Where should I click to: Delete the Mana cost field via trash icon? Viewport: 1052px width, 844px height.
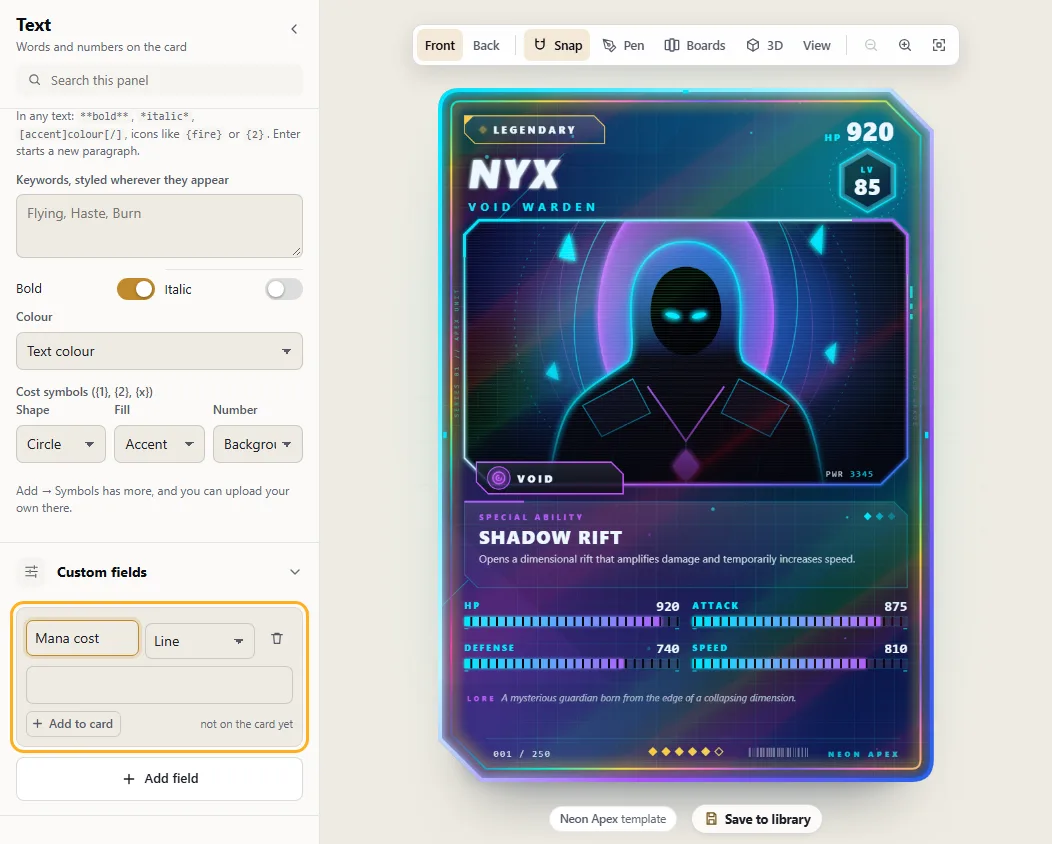point(276,639)
